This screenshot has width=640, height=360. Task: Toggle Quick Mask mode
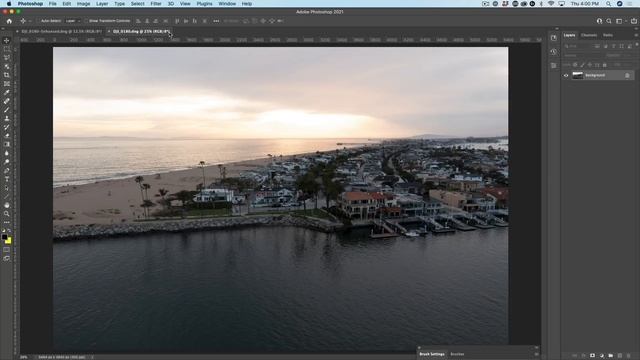point(7,249)
